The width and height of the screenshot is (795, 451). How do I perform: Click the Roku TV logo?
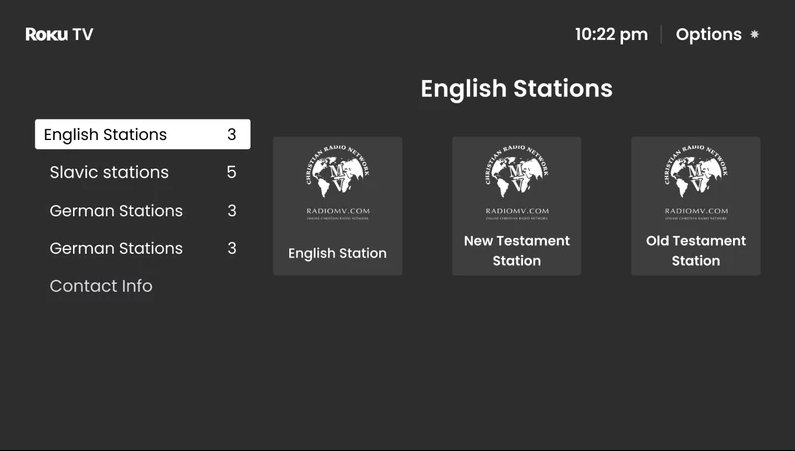(59, 34)
